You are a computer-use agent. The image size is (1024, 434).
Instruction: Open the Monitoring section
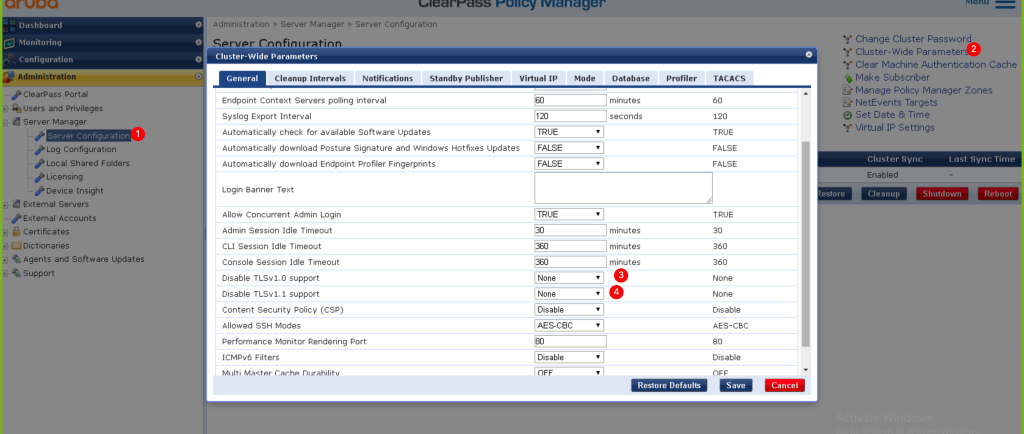pyautogui.click(x=103, y=42)
